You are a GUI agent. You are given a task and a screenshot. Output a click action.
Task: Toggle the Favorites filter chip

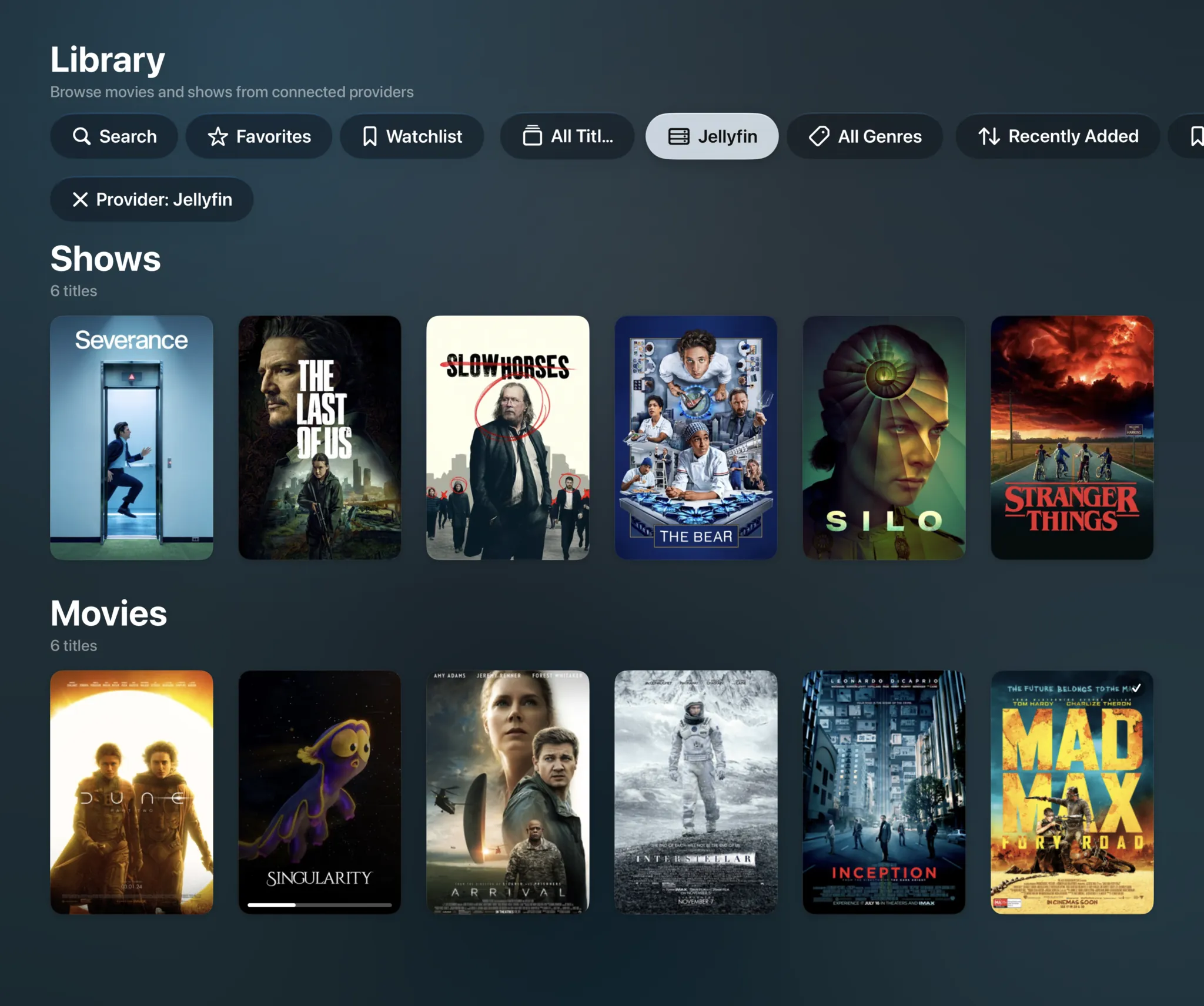coord(259,136)
